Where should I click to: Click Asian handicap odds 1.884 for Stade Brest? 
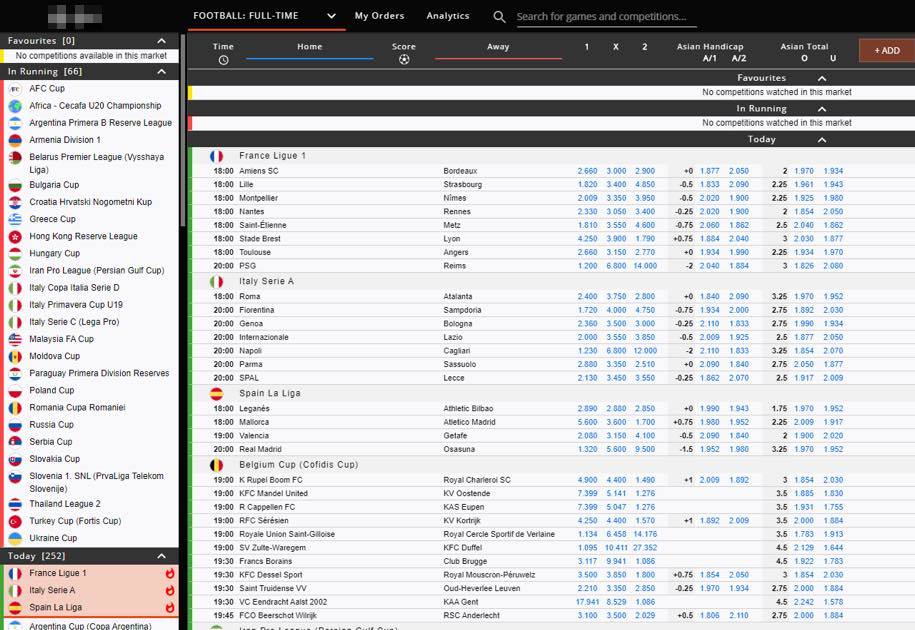point(710,239)
